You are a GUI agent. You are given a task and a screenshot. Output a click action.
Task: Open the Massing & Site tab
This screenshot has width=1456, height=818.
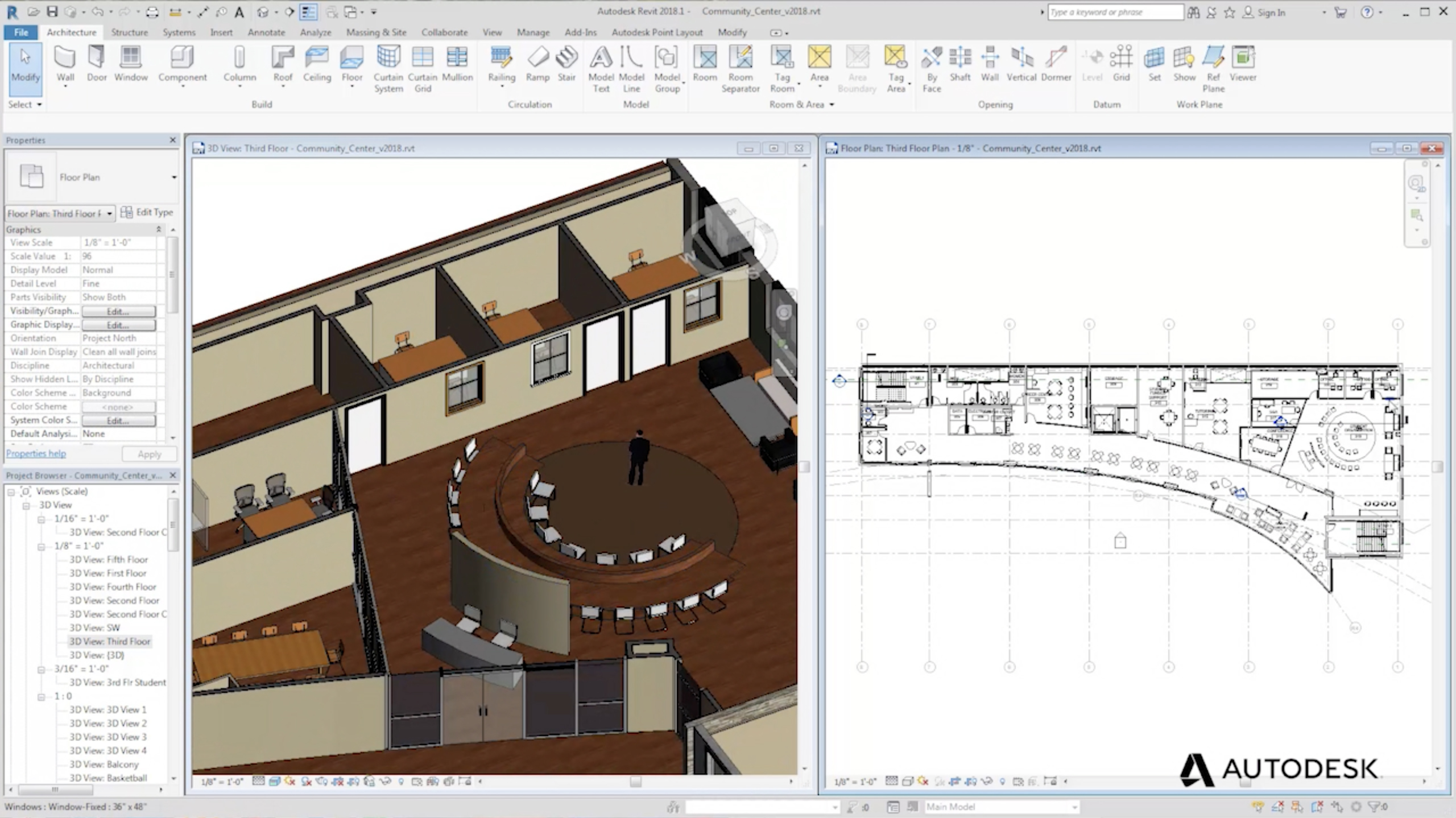click(x=377, y=32)
